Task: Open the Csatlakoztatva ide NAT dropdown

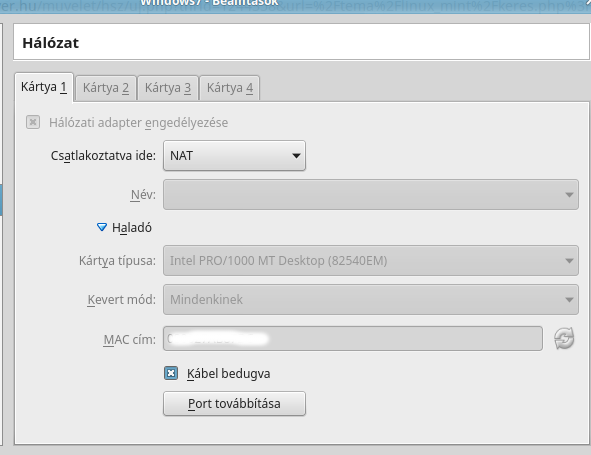Action: pyautogui.click(x=234, y=156)
